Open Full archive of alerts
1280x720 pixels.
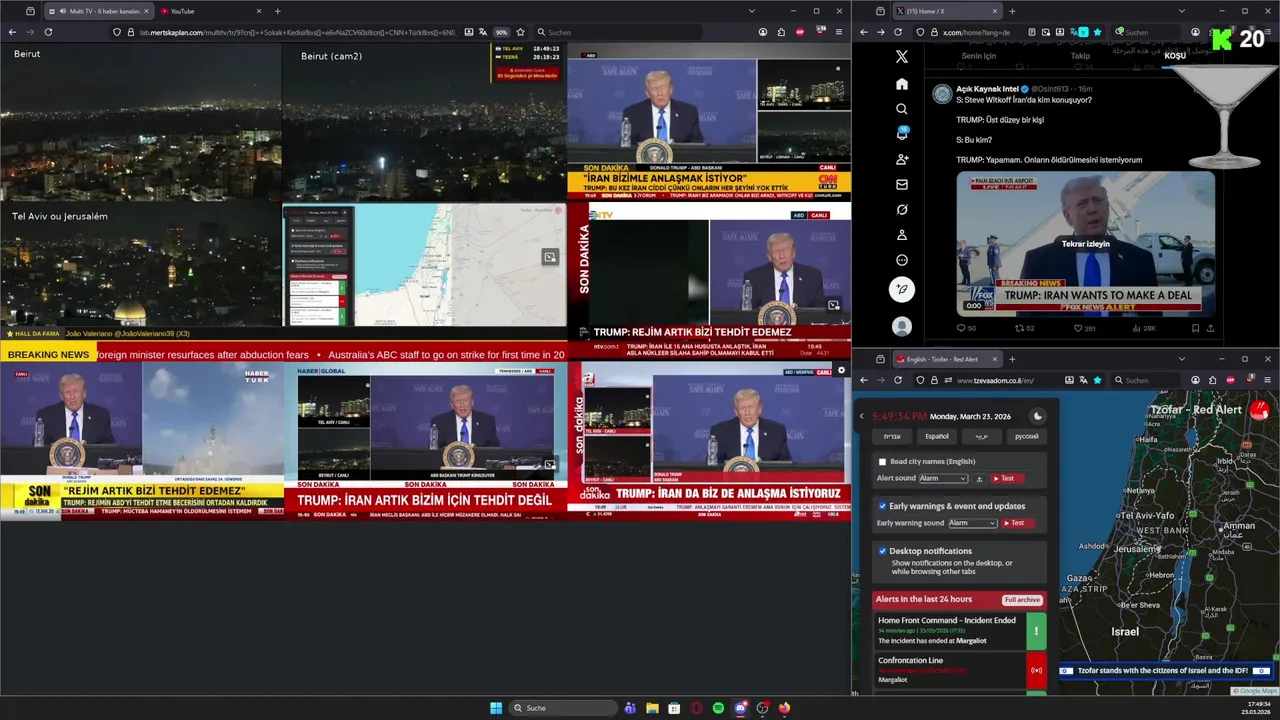1023,600
